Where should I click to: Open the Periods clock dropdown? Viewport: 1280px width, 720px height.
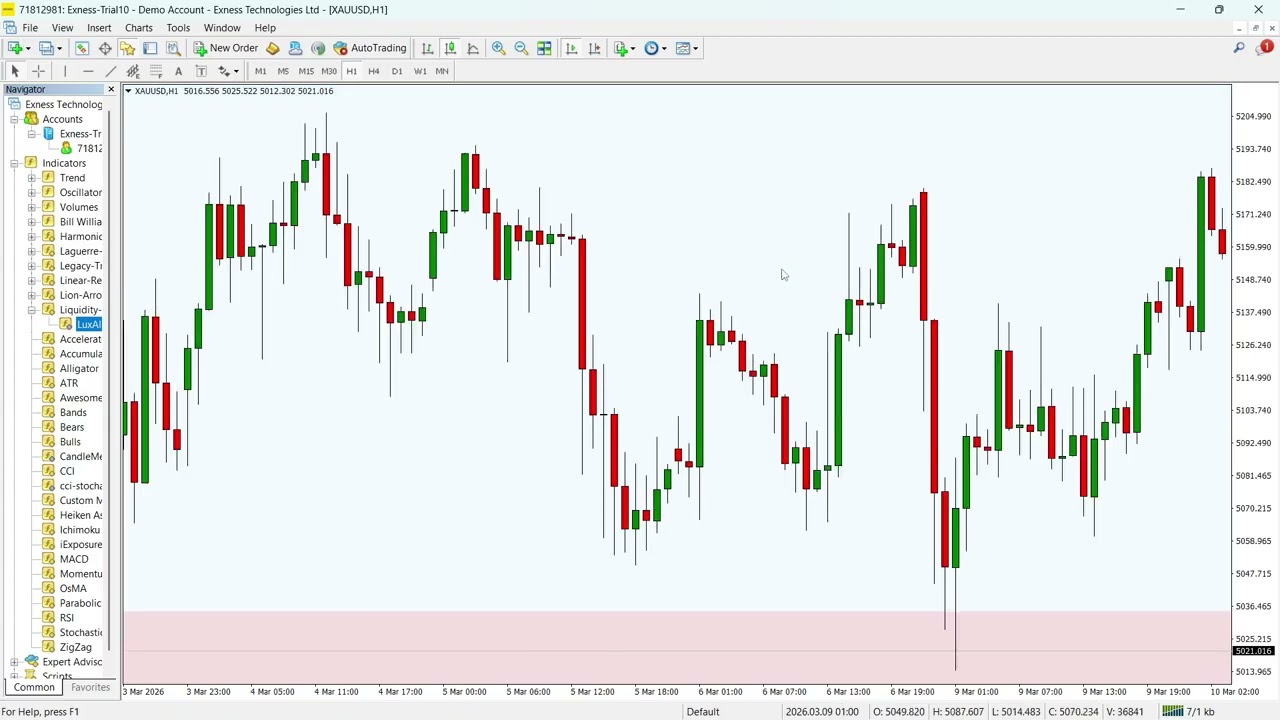pyautogui.click(x=655, y=48)
